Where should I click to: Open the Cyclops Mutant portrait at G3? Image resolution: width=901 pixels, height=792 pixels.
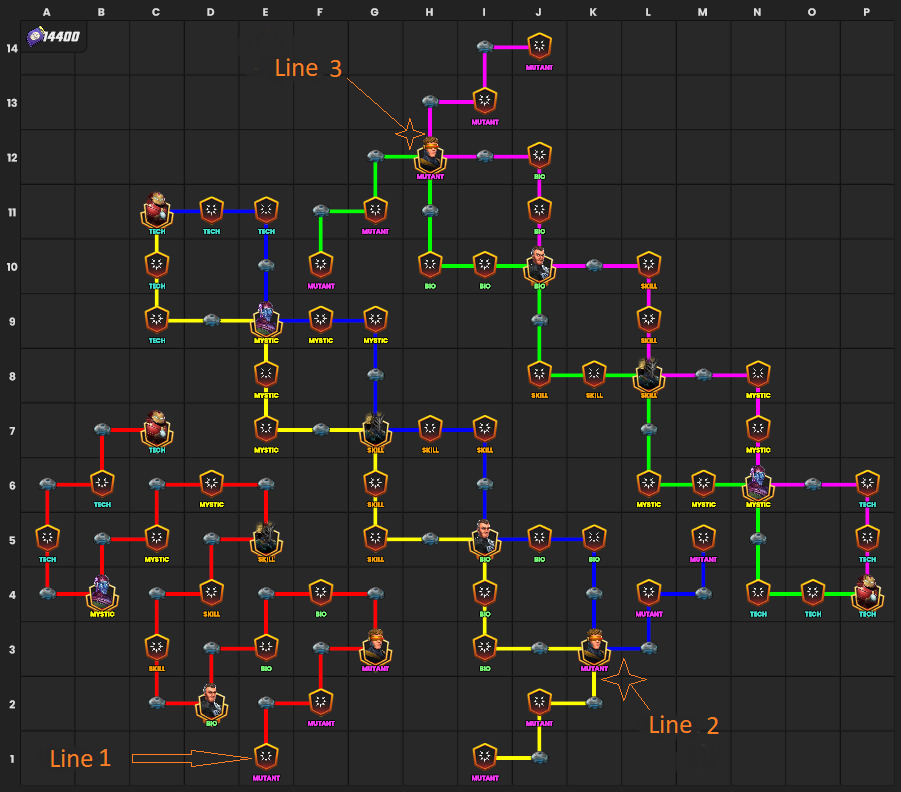click(x=375, y=648)
